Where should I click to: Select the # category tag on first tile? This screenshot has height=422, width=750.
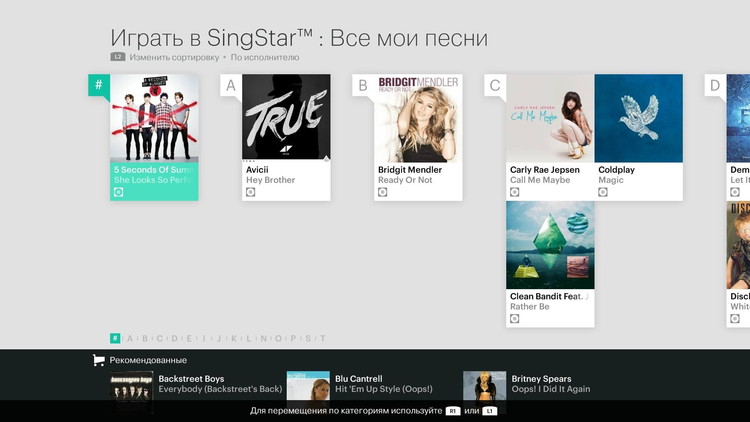pyautogui.click(x=98, y=85)
